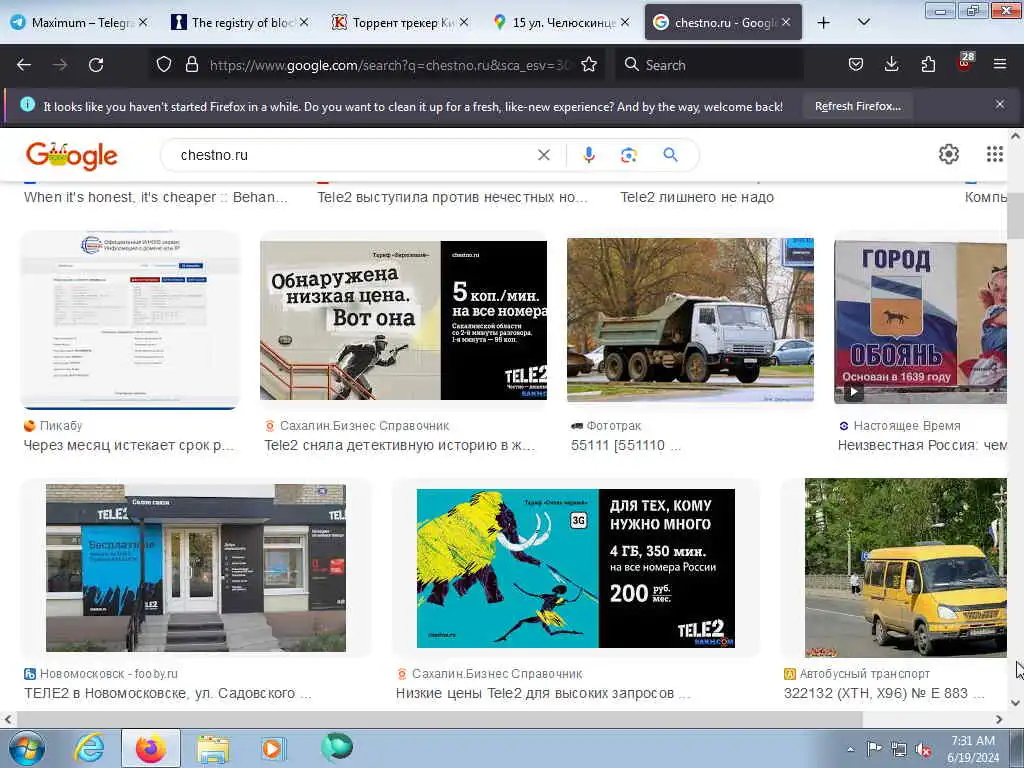Go back to the previous page
The image size is (1024, 768).
(24, 65)
